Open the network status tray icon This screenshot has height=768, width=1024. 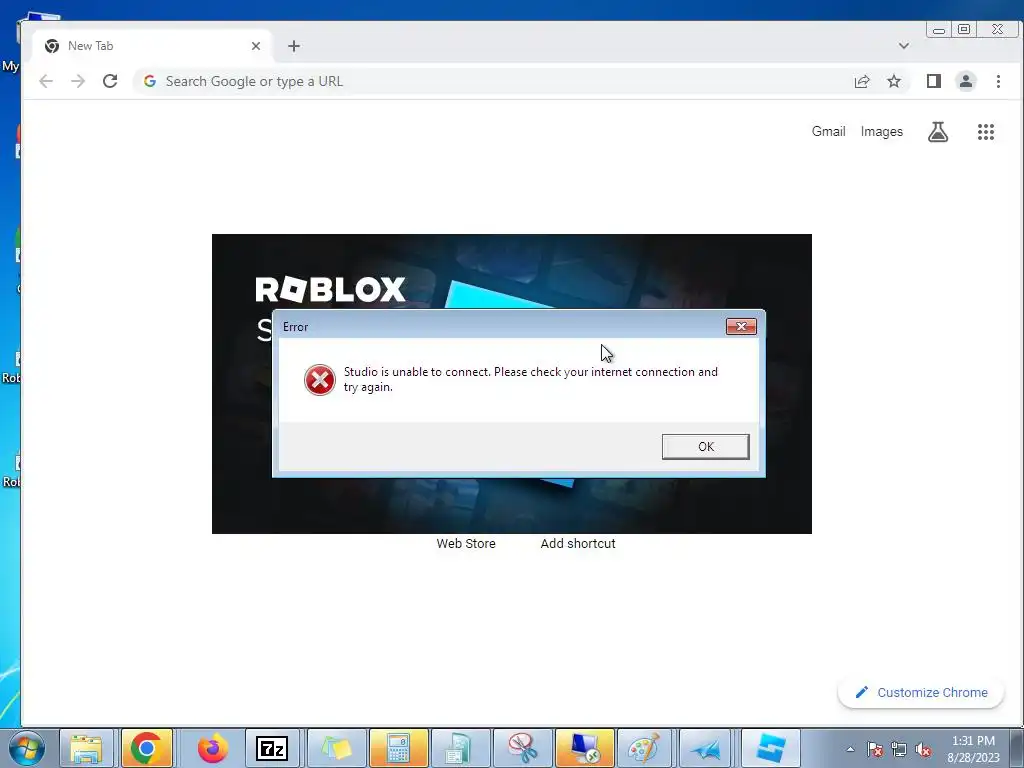click(x=899, y=750)
